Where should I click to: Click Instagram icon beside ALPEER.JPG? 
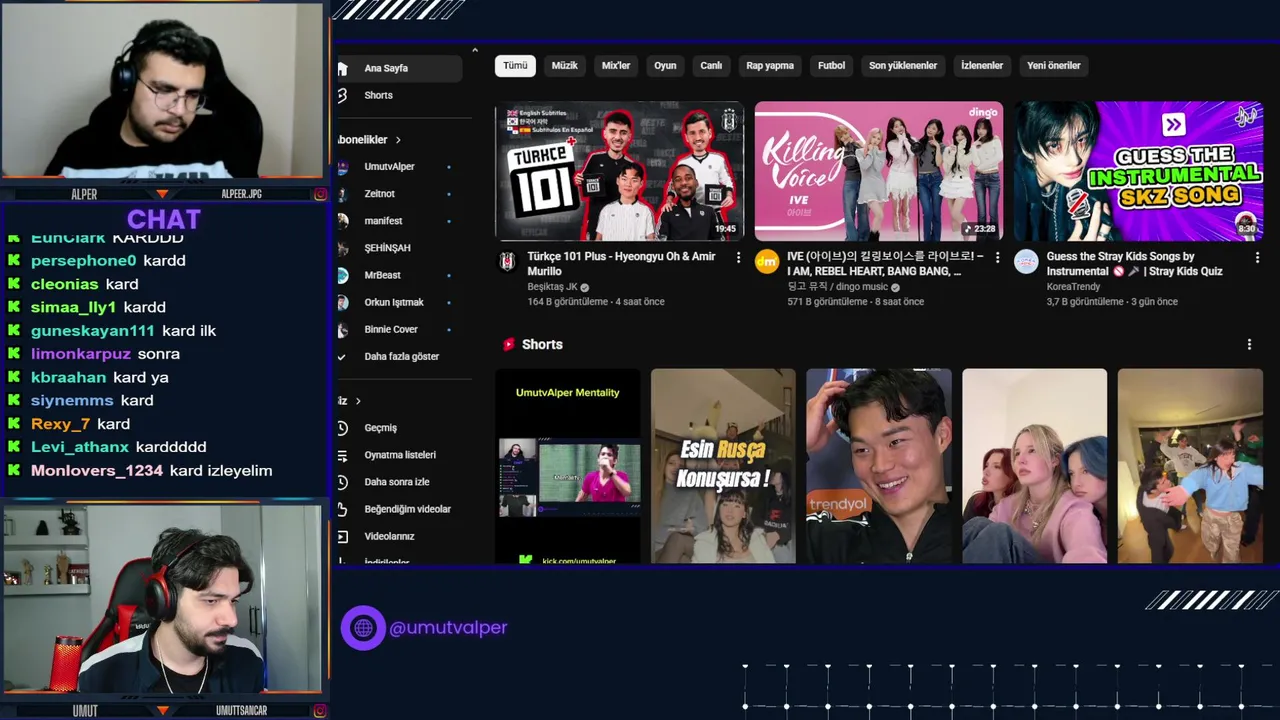[320, 194]
